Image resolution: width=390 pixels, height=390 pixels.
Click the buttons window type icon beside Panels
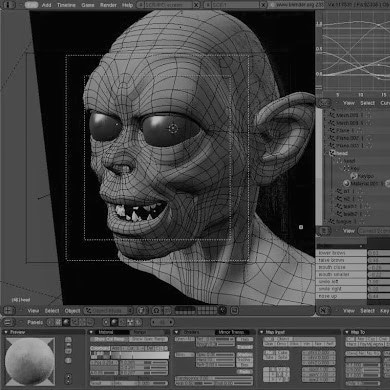(8, 322)
